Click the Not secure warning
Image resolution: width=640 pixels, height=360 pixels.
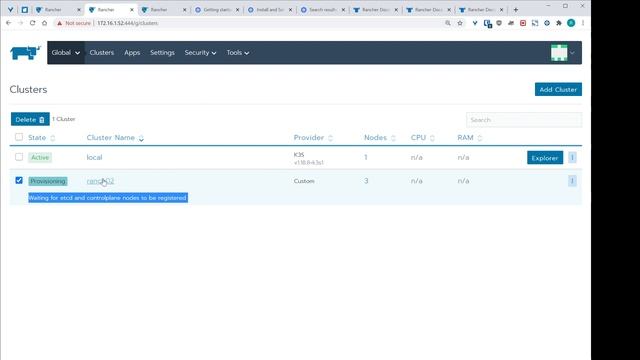point(74,23)
